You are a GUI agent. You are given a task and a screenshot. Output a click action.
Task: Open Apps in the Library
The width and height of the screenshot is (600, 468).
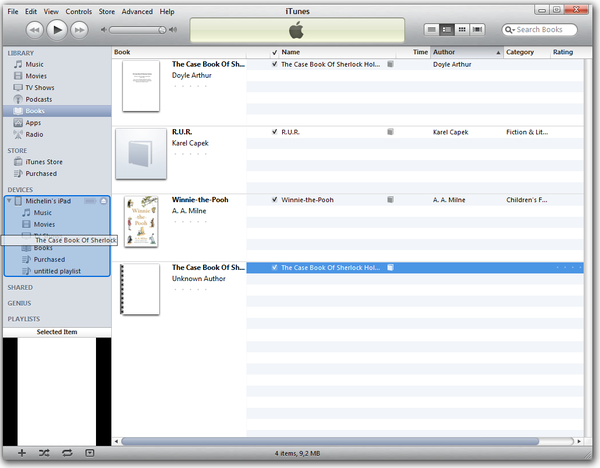click(33, 123)
